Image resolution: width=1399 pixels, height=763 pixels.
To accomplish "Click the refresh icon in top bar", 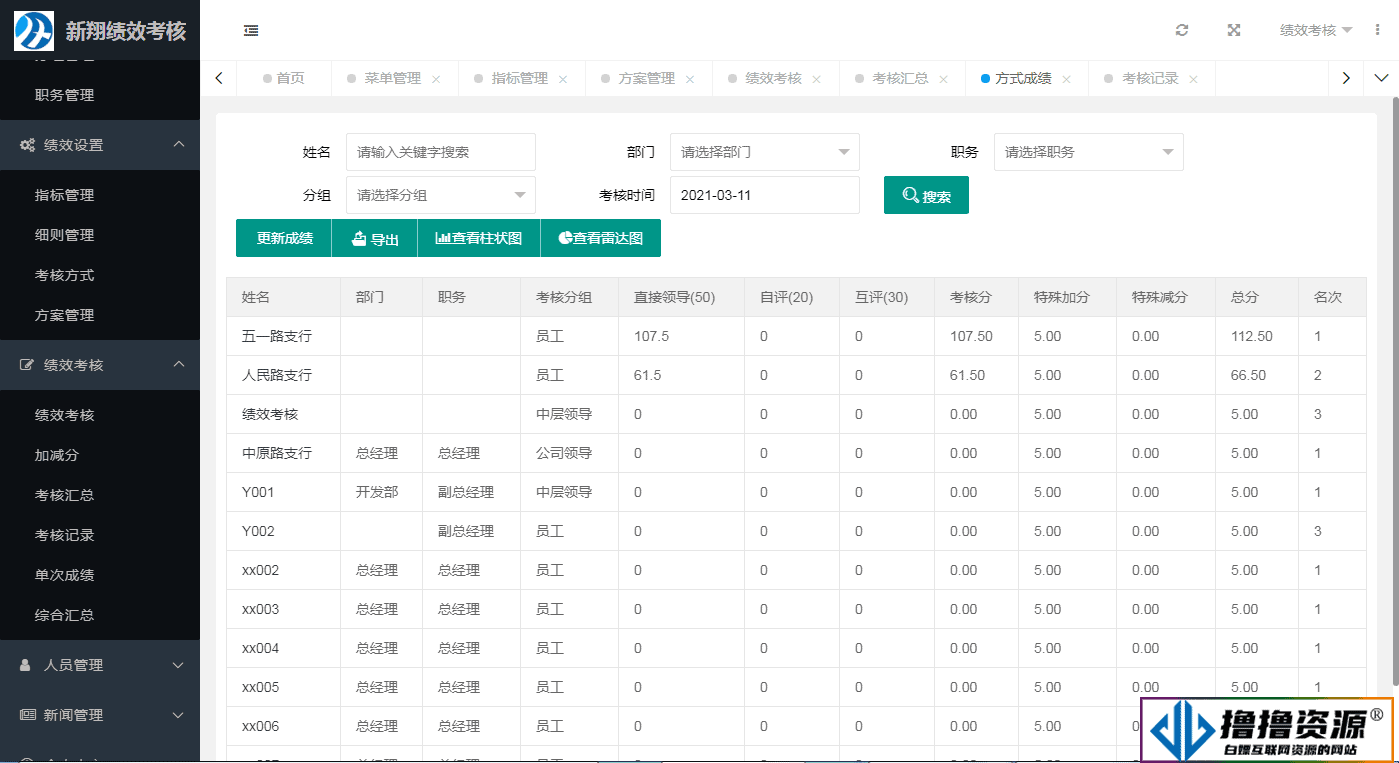I will [1182, 31].
